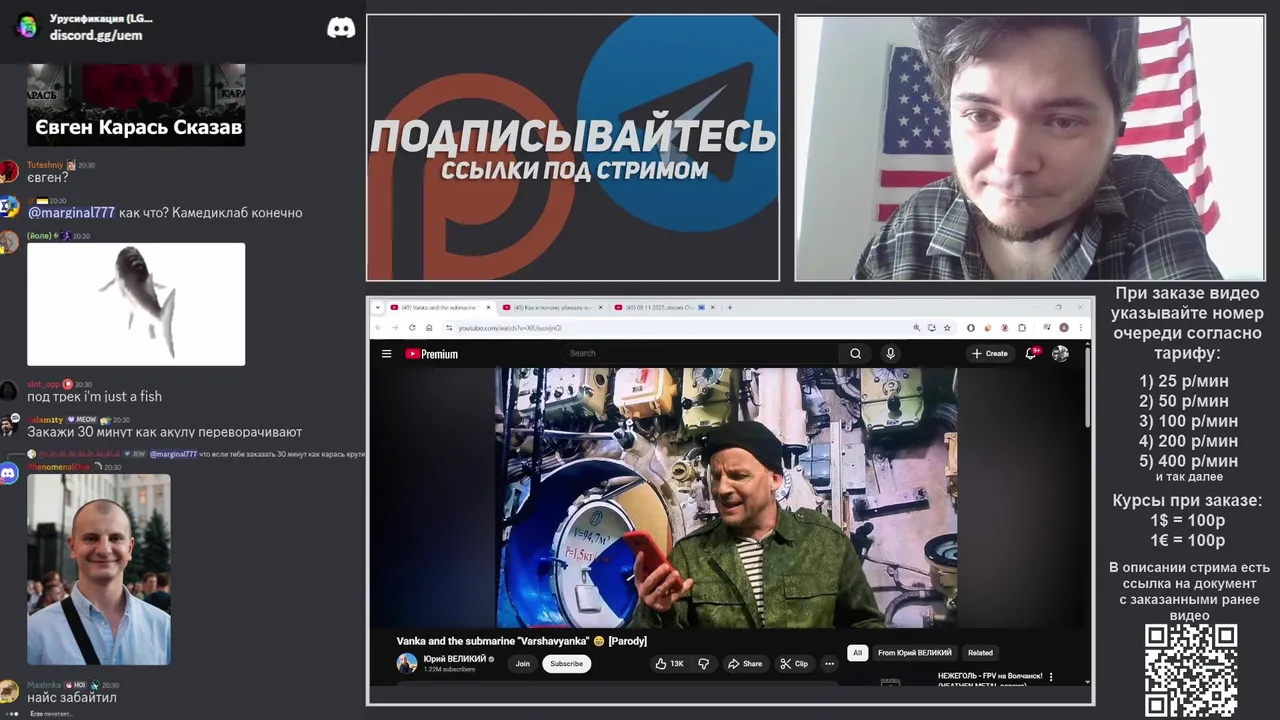Reload the browser page
Viewport: 1280px width, 720px height.
(x=412, y=328)
